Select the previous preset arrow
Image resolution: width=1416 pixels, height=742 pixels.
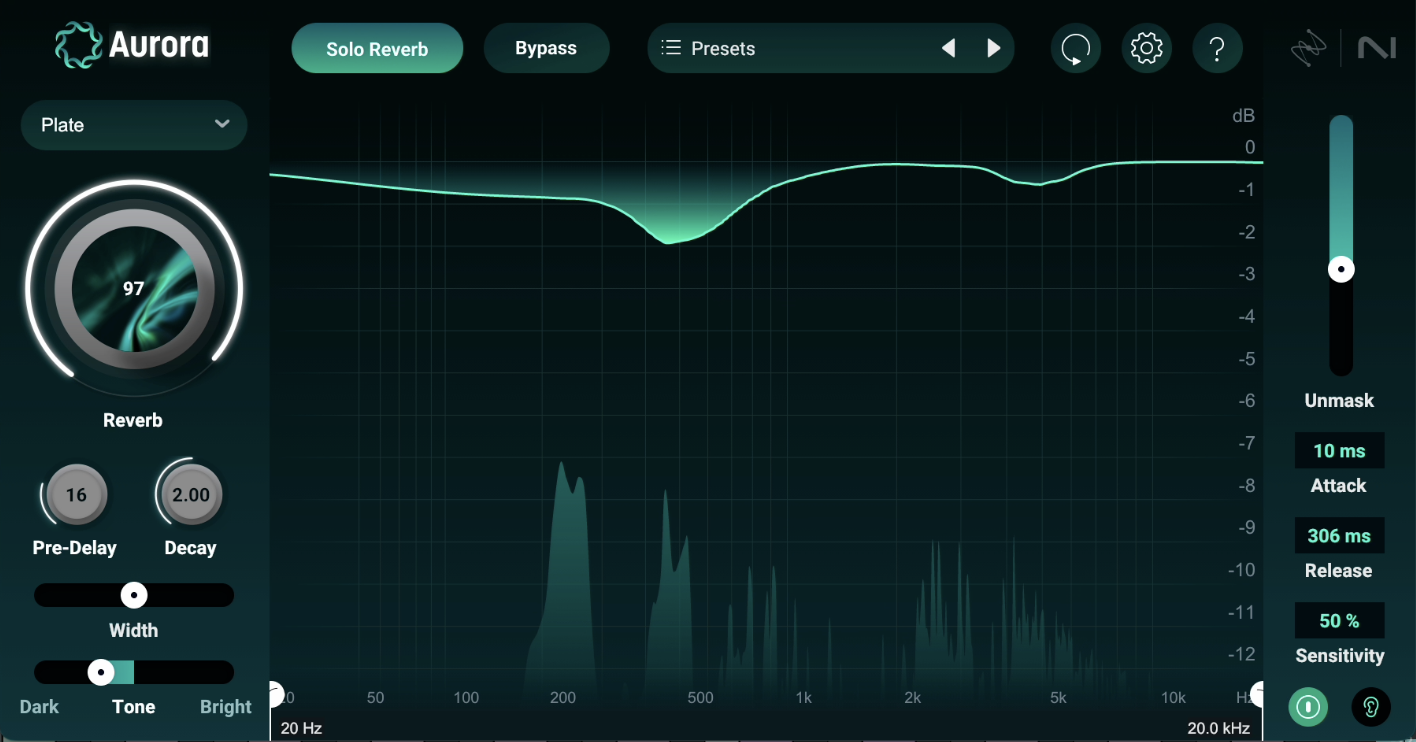pyautogui.click(x=948, y=47)
